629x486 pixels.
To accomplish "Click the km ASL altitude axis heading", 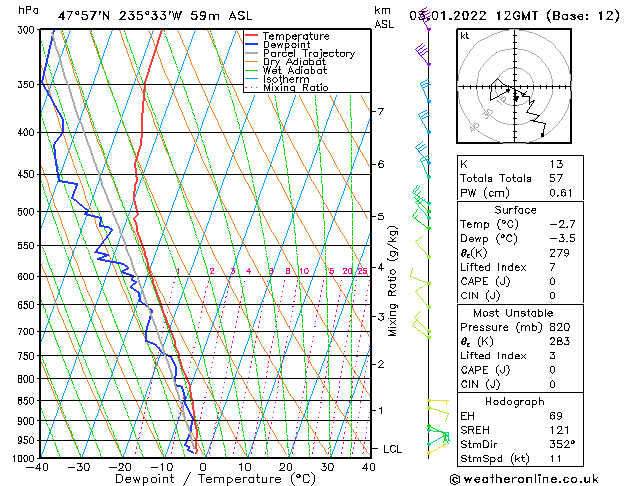I will click(384, 17).
